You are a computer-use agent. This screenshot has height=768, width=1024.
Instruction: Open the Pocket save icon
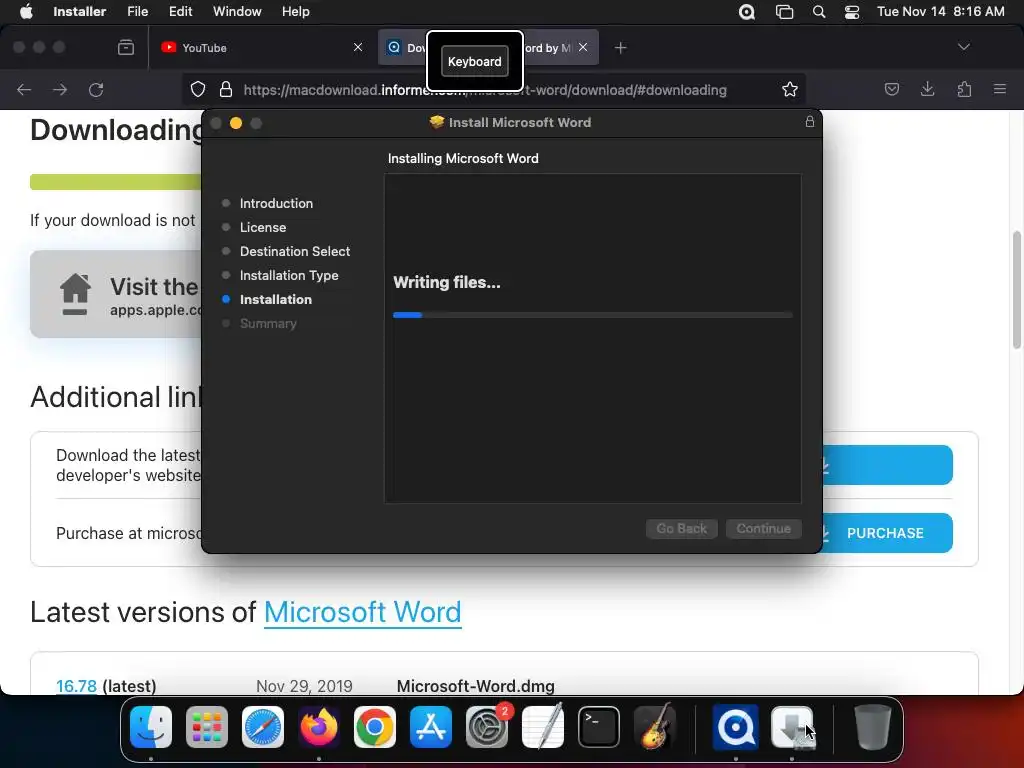point(891,89)
